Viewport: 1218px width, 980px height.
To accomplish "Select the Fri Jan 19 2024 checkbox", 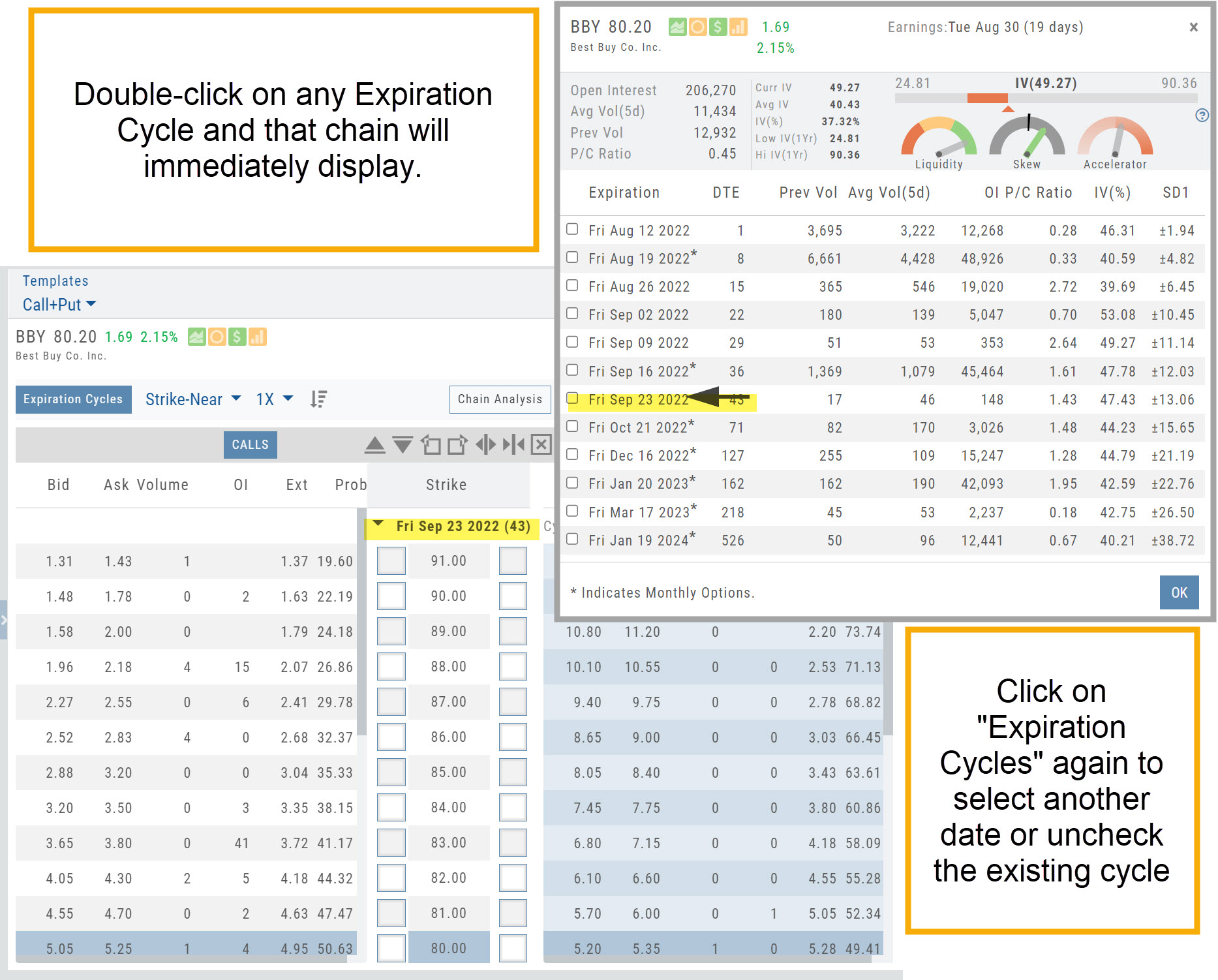I will pyautogui.click(x=572, y=539).
